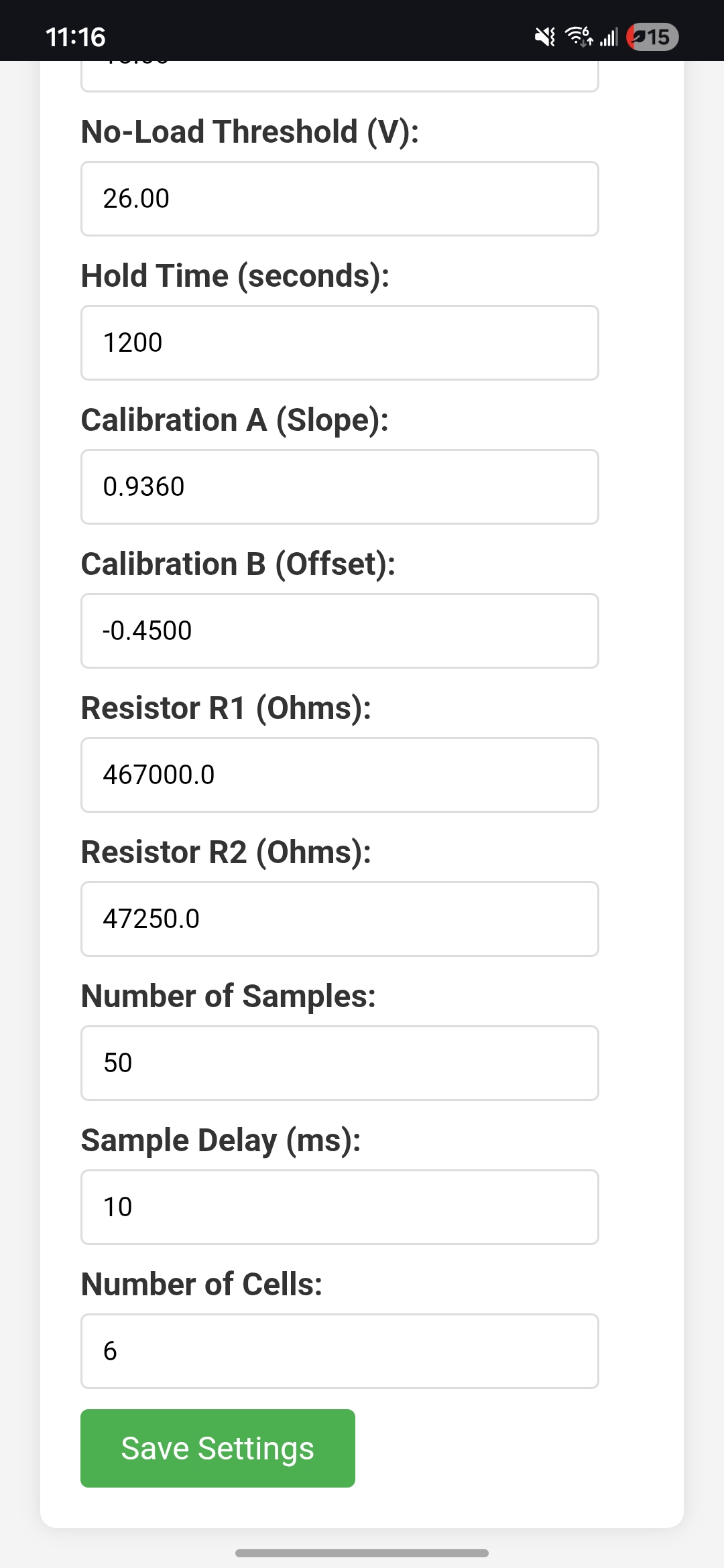Viewport: 724px width, 1568px height.
Task: Select the Number of Samples input field
Action: click(339, 1063)
